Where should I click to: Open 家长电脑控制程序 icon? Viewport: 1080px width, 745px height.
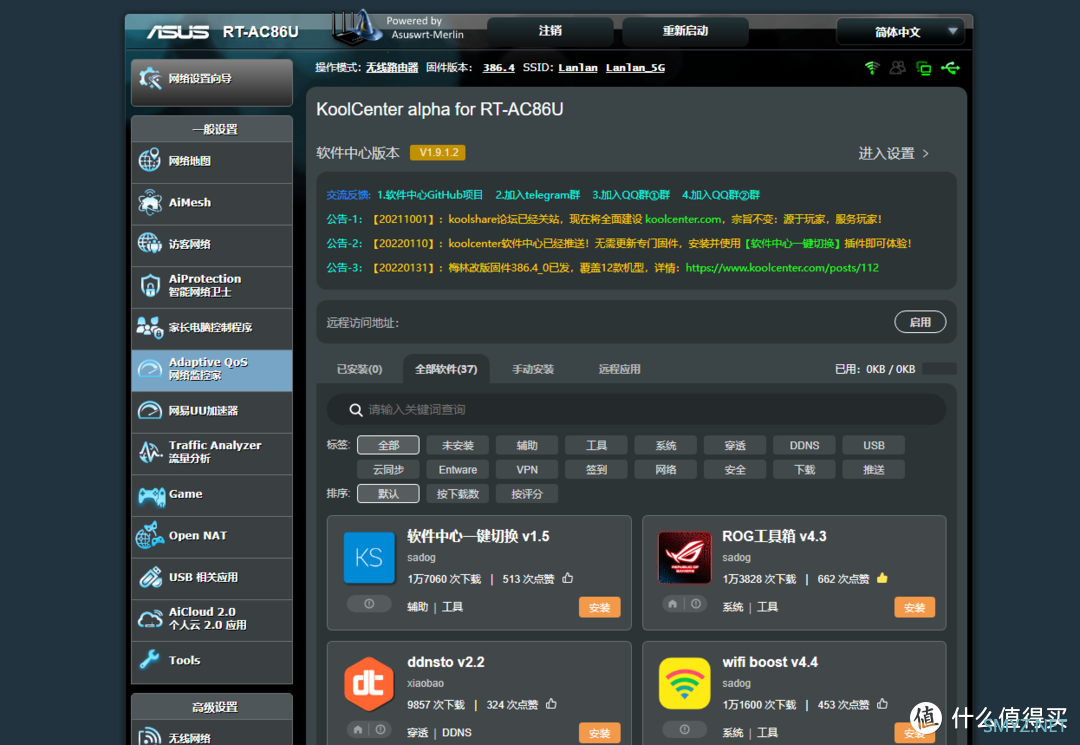tap(149, 327)
